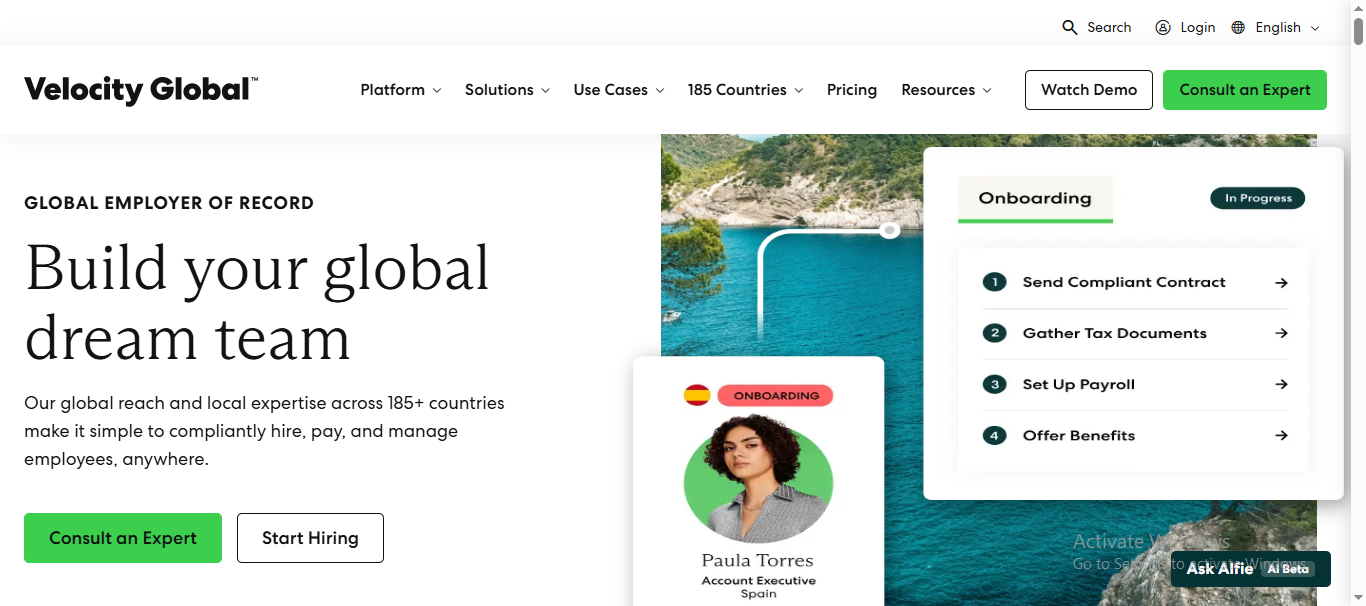This screenshot has height=606, width=1366.
Task: Click the Login link
Action: (x=1198, y=28)
